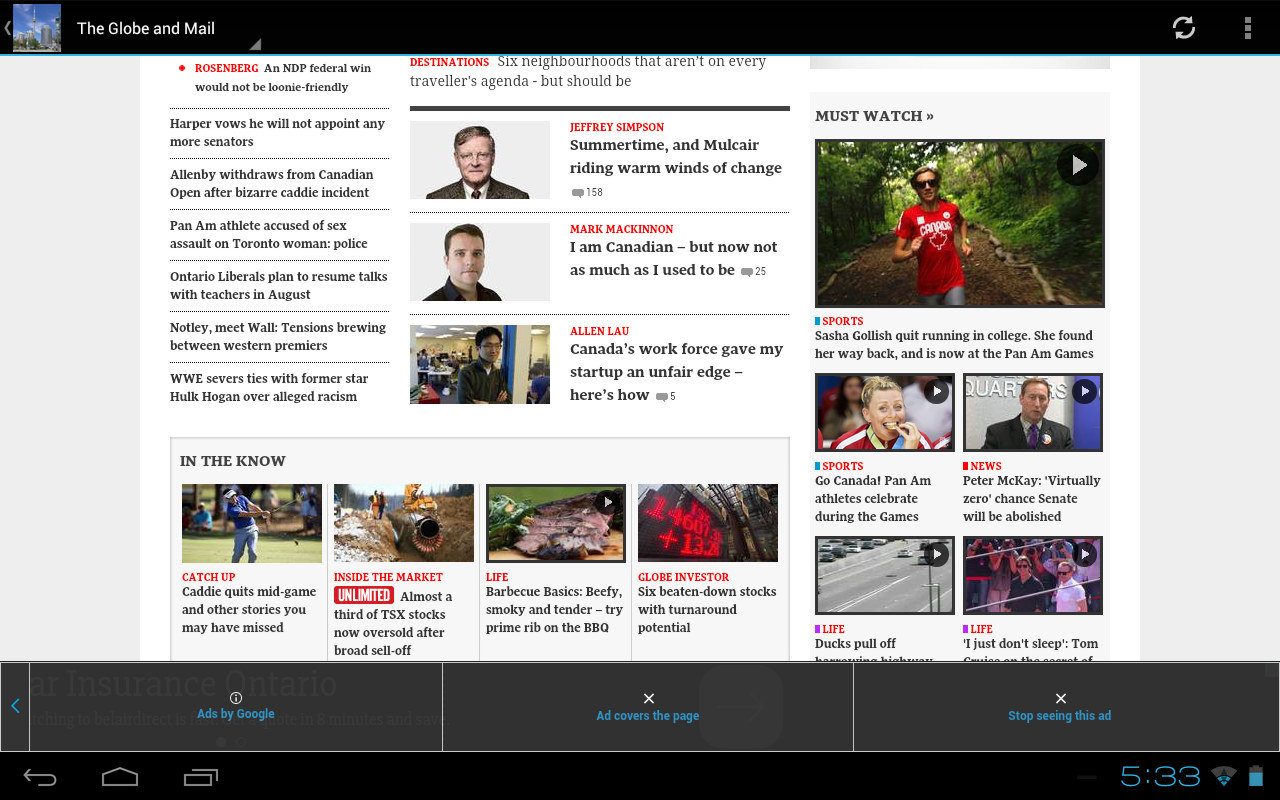
Task: Tap the Globe and Mail app icon
Action: point(37,28)
